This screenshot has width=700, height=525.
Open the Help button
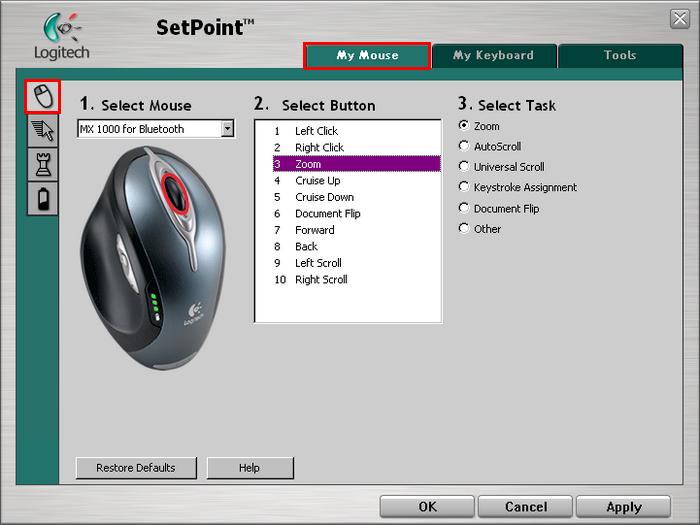coord(250,468)
